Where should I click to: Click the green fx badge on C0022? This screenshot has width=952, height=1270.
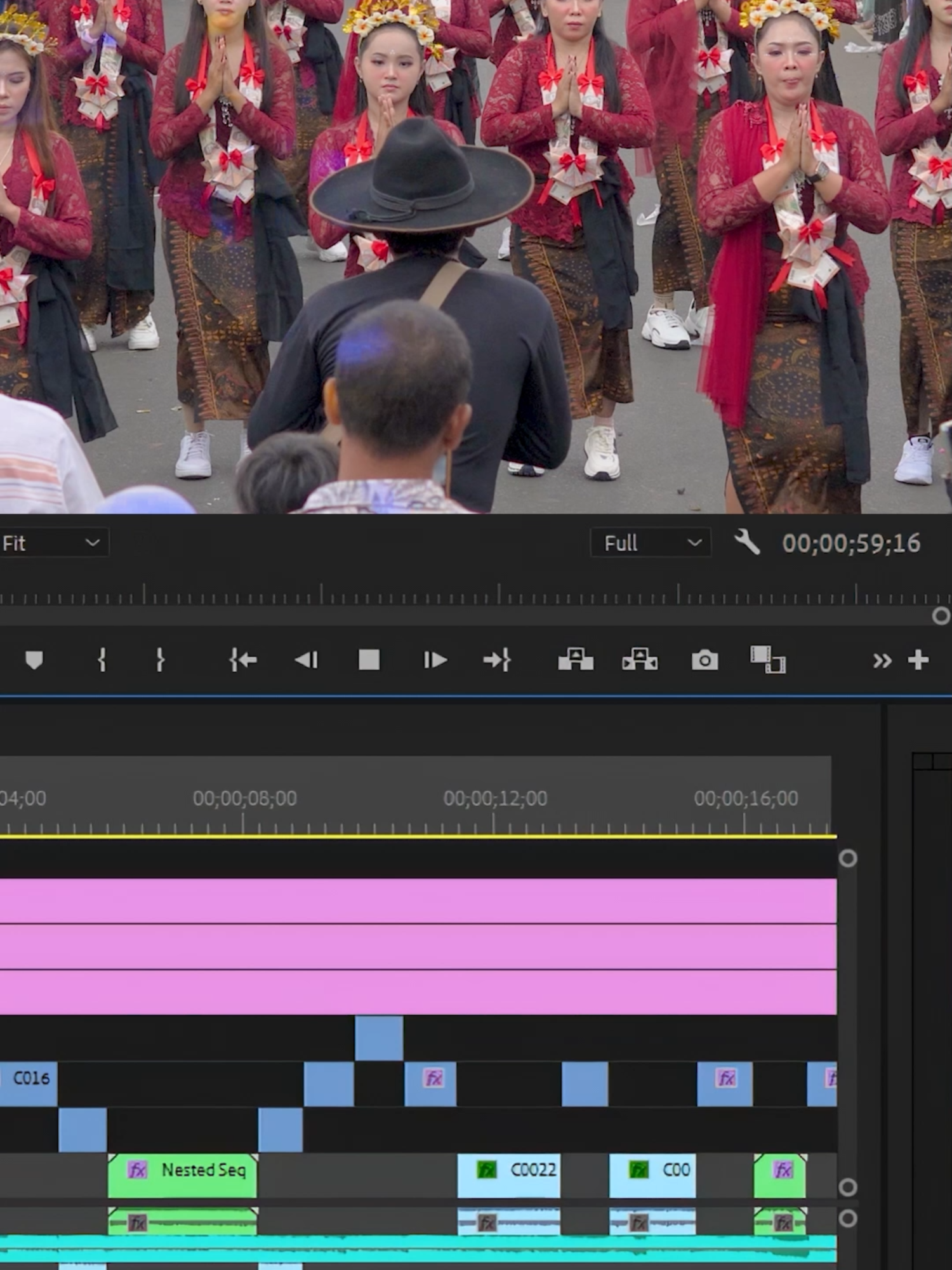(x=487, y=1170)
